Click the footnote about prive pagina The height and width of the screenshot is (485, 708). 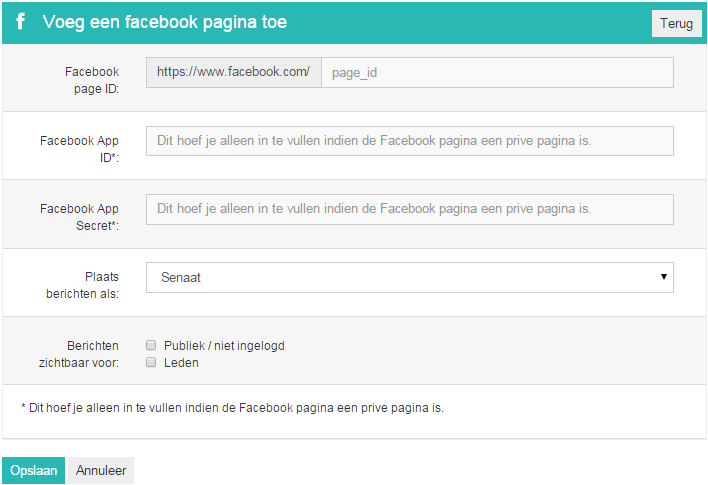(x=233, y=408)
